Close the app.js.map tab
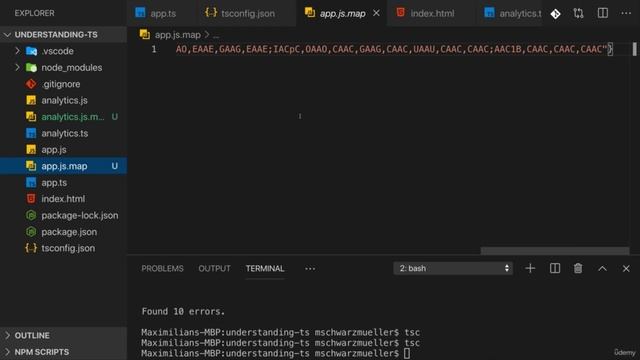 [x=376, y=13]
